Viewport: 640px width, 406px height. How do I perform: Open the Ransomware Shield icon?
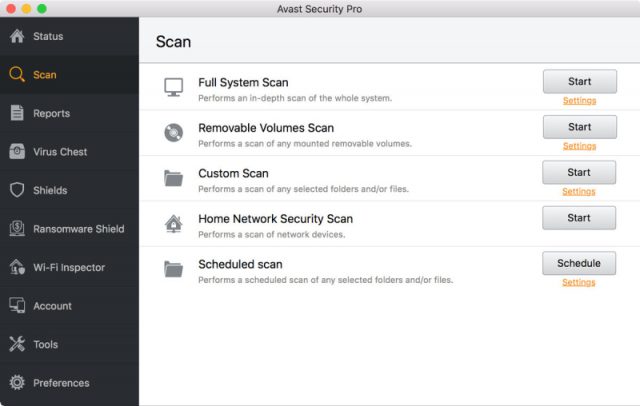17,229
